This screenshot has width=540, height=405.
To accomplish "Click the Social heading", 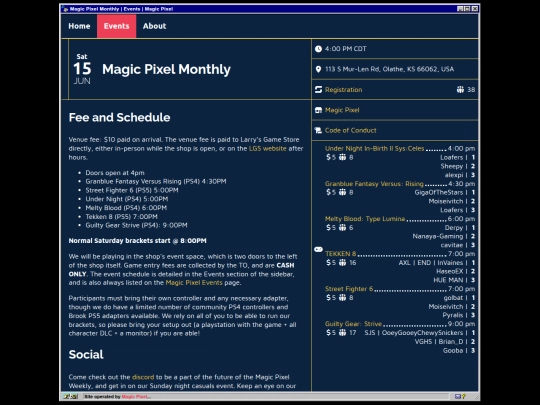I will pos(86,355).
